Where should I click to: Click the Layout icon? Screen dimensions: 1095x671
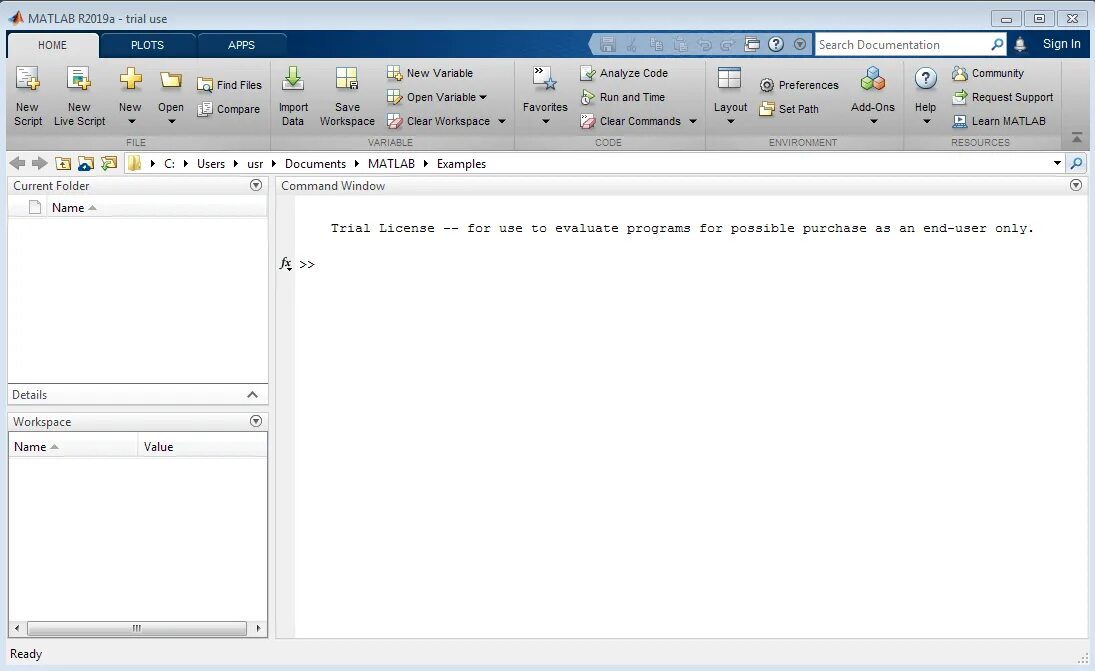click(729, 78)
